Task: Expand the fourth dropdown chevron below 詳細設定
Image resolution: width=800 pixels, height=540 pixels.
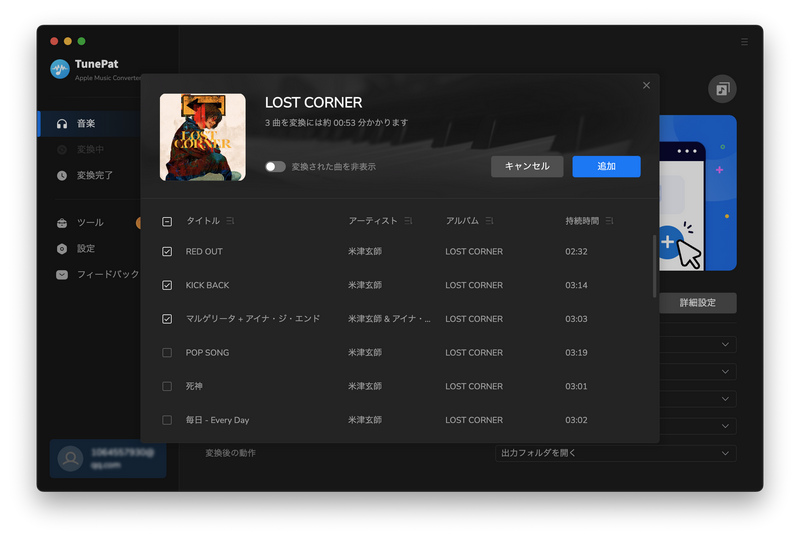Action: tap(725, 426)
